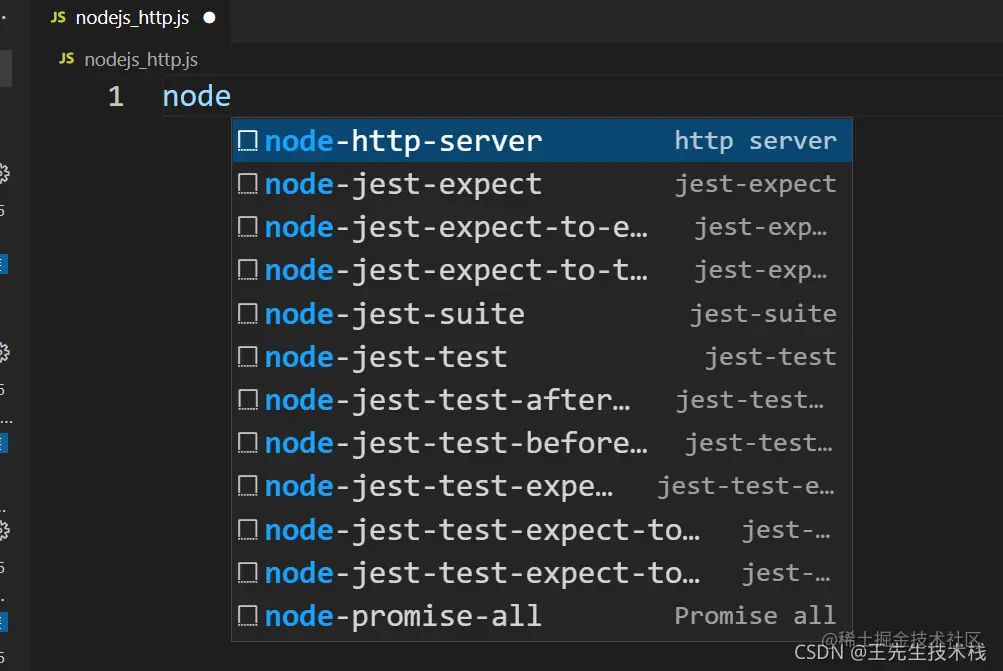This screenshot has height=671, width=1003.
Task: Click the 'http server' description label
Action: (755, 141)
